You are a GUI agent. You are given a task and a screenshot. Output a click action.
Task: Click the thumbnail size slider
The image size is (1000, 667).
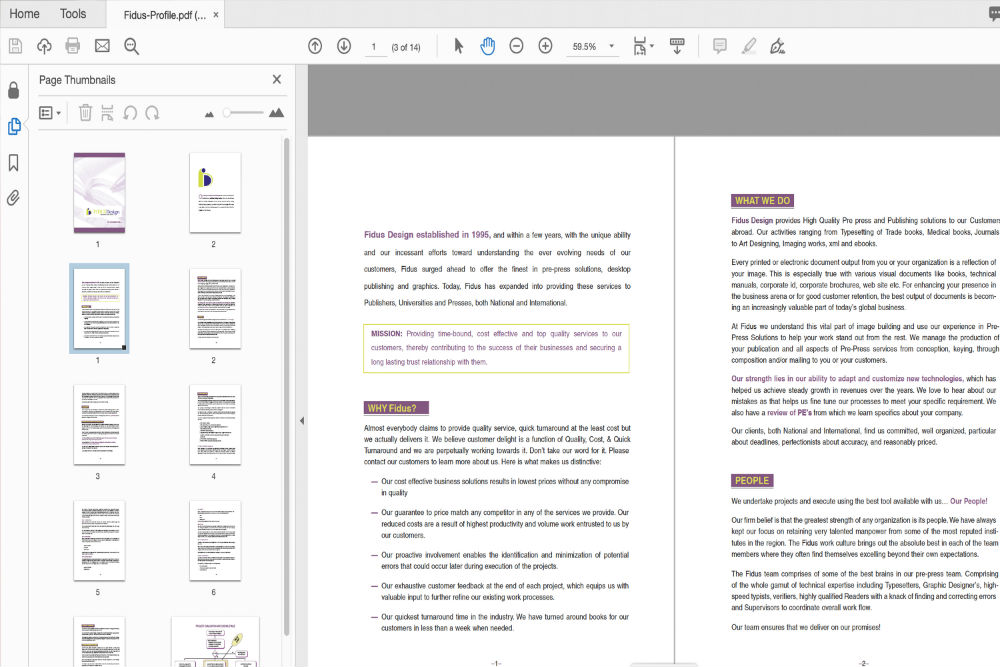click(x=245, y=113)
